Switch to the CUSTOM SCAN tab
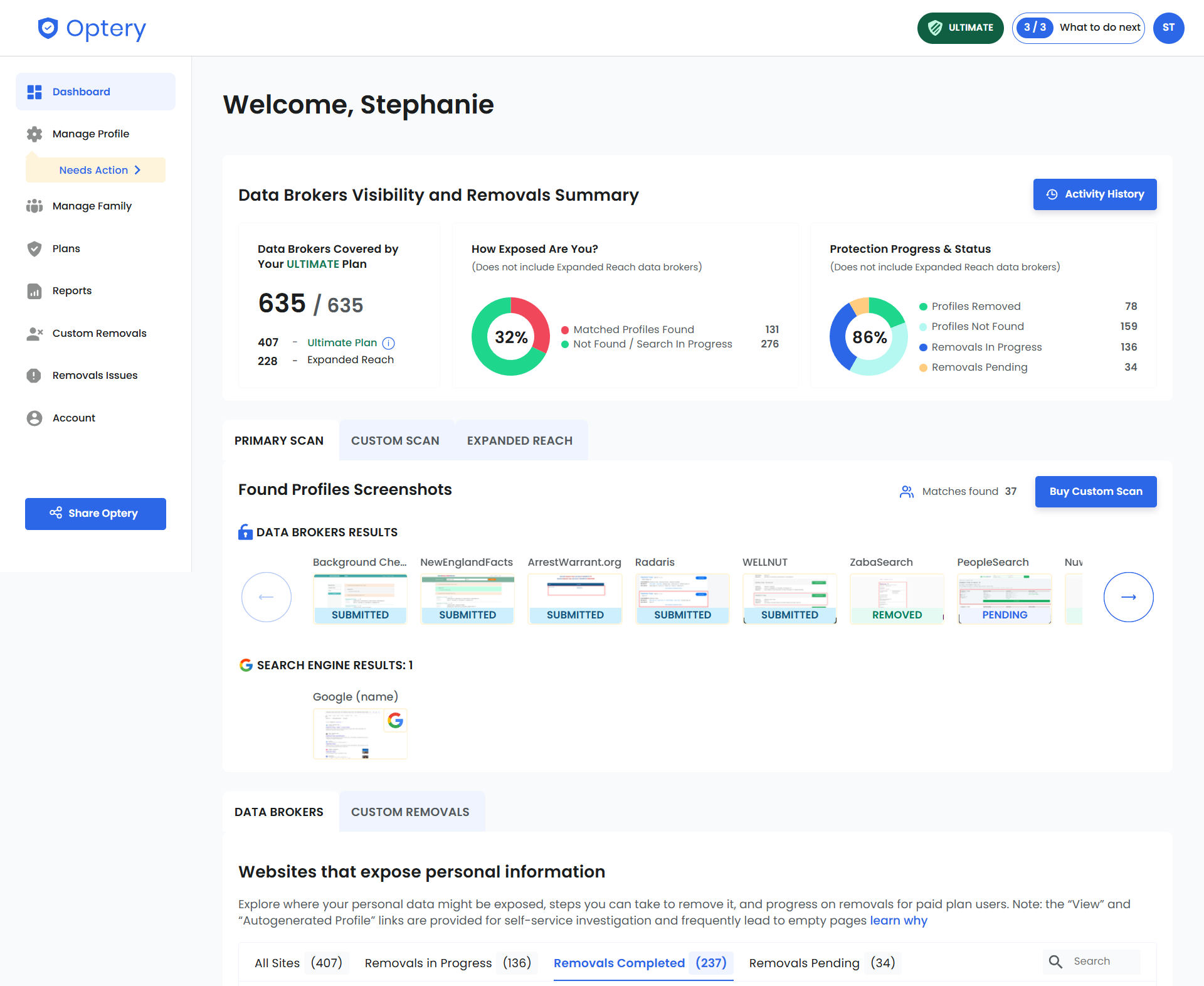Screen dimensions: 1204x986 pos(396,440)
